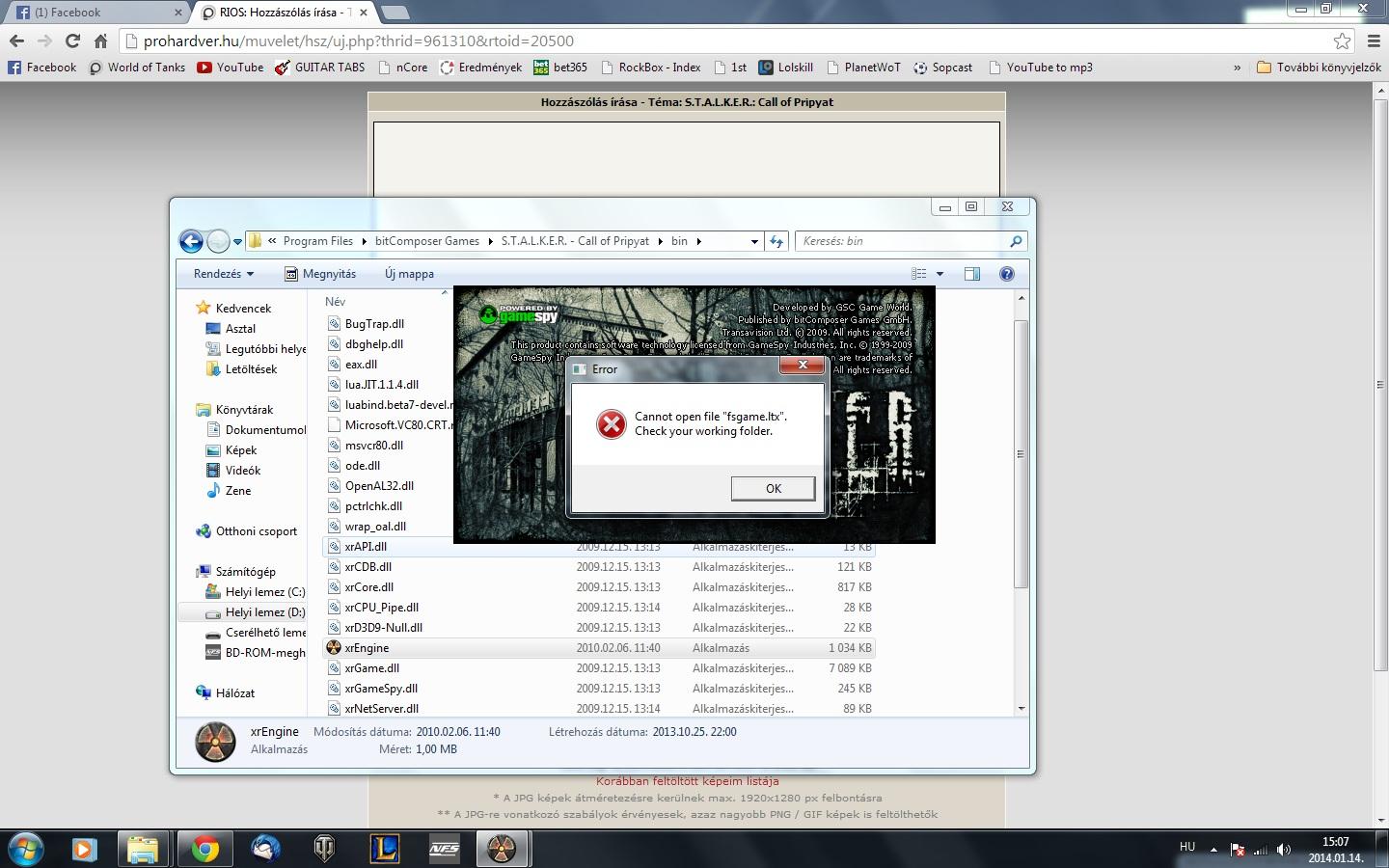Click S.T.A.L.K.E.R. - Call of Pripyat breadcrumb

pyautogui.click(x=575, y=241)
